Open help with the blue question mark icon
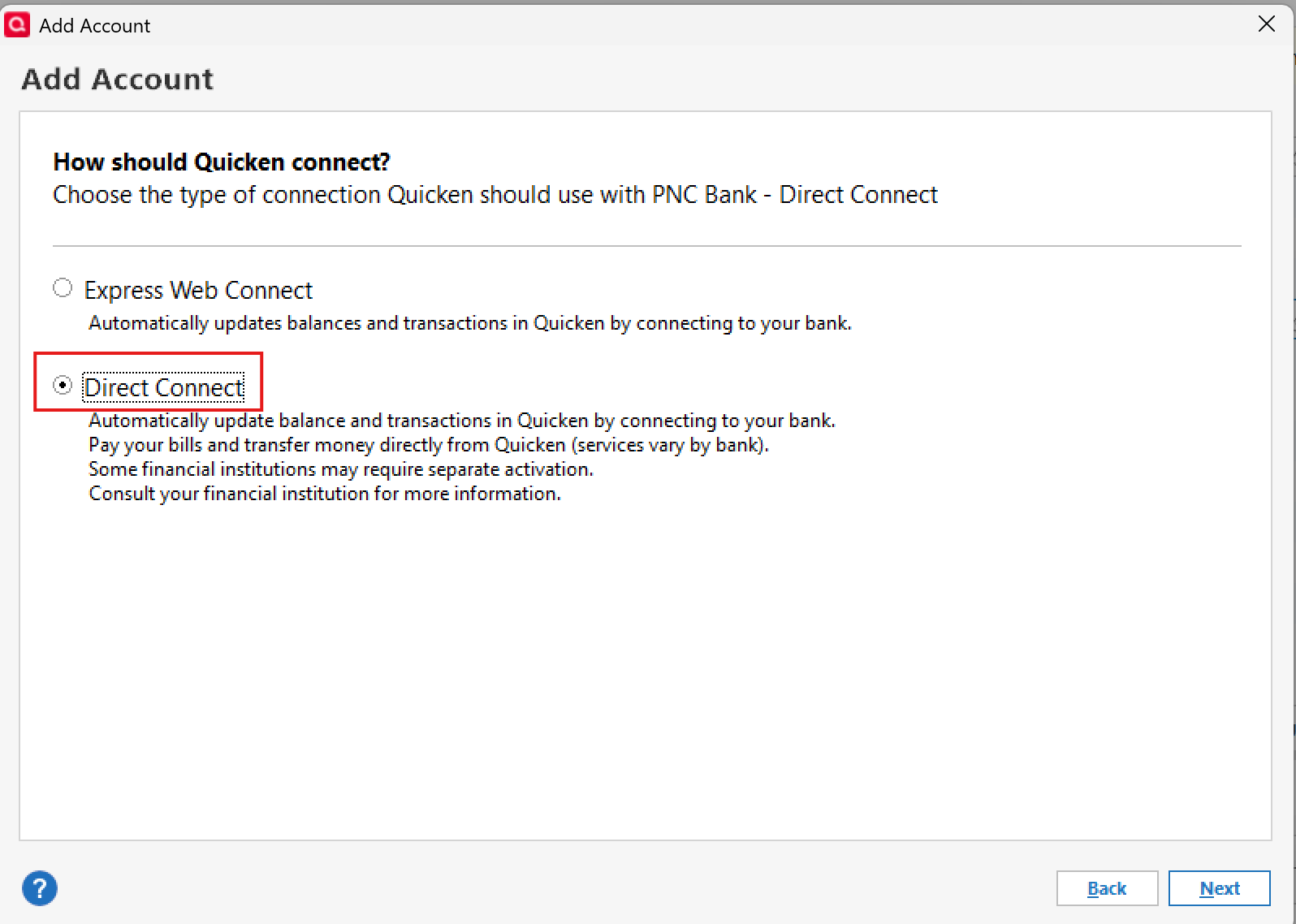The width and height of the screenshot is (1296, 924). click(40, 887)
